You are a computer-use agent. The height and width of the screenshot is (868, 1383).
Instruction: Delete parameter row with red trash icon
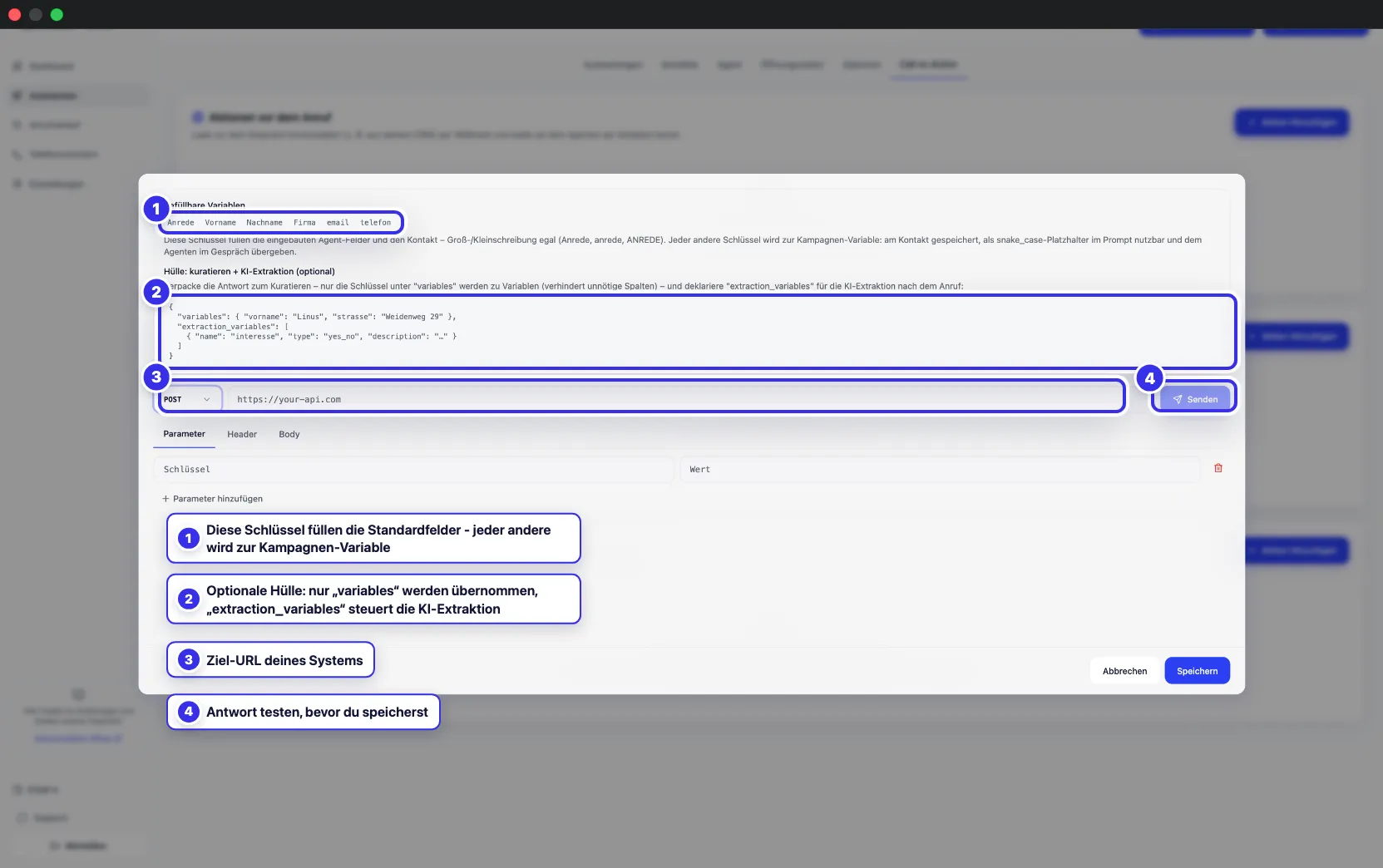1218,468
